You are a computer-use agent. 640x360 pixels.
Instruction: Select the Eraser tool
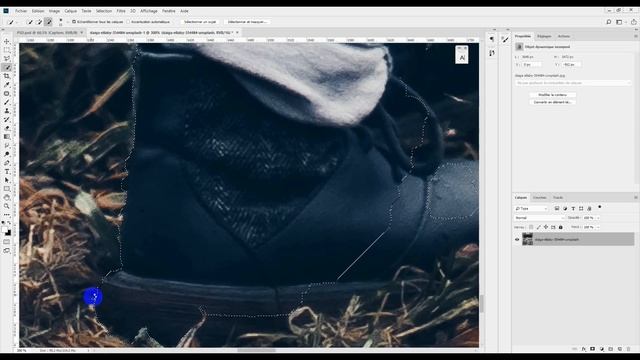click(x=7, y=128)
